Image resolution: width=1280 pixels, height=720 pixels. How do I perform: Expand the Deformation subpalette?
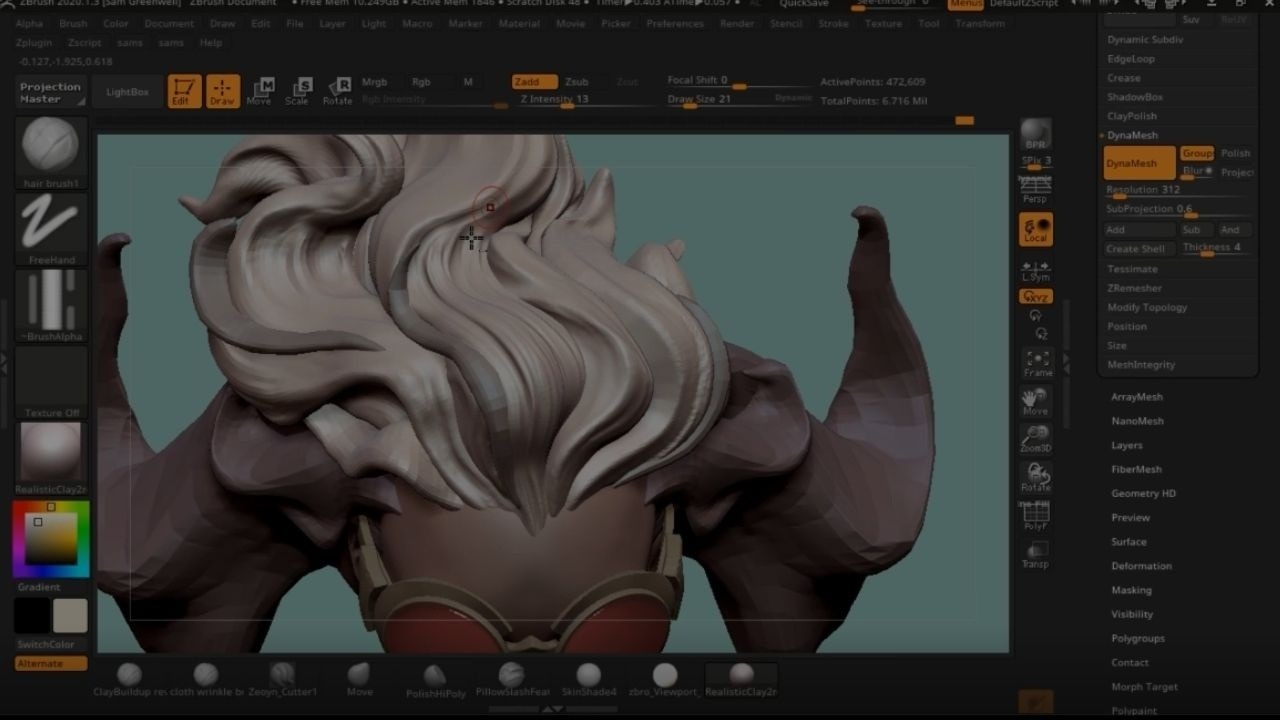pyautogui.click(x=1141, y=566)
